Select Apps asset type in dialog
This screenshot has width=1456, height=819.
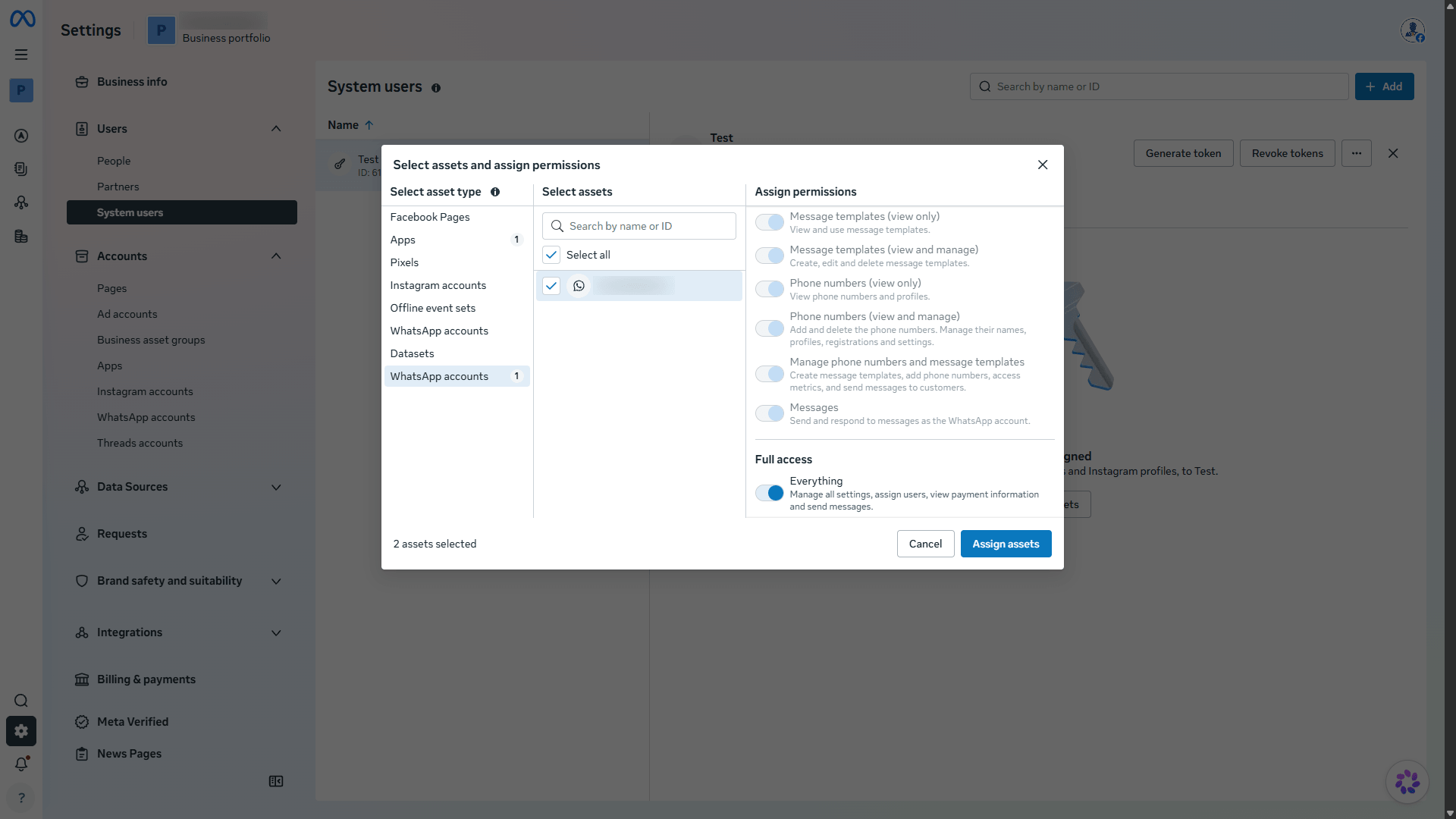(x=457, y=240)
